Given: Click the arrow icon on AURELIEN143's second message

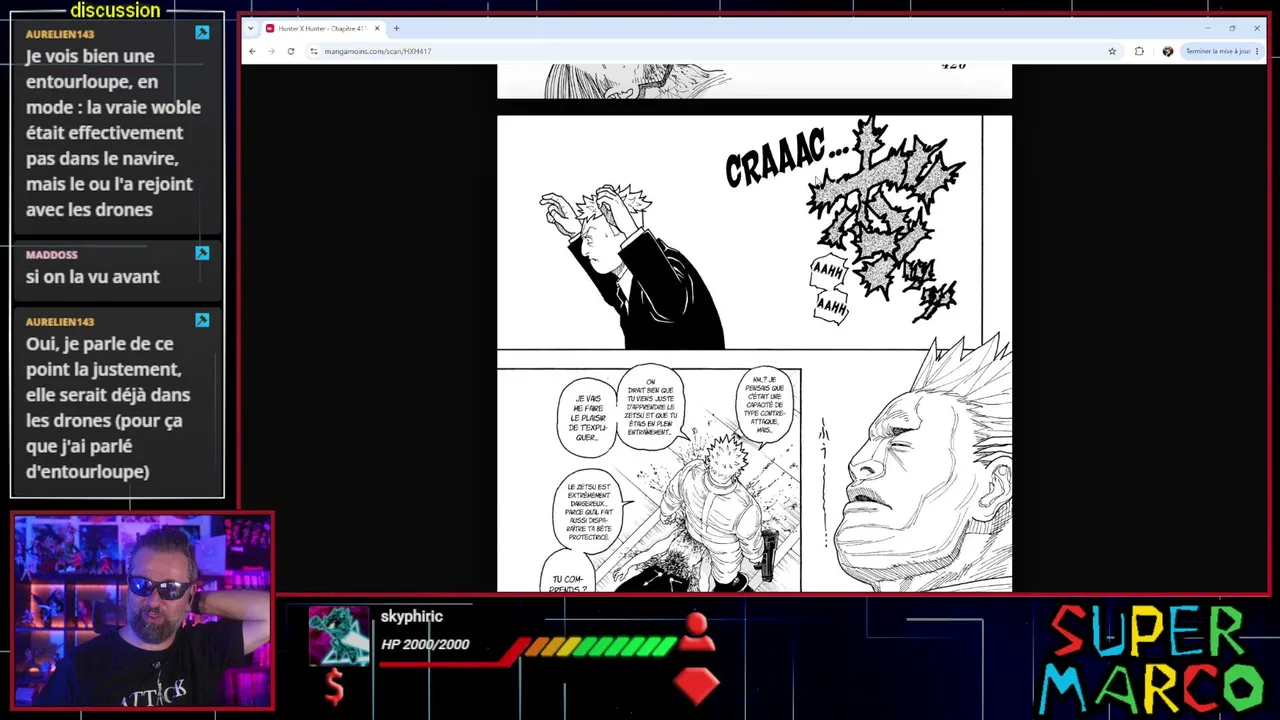Looking at the screenshot, I should coord(202,320).
